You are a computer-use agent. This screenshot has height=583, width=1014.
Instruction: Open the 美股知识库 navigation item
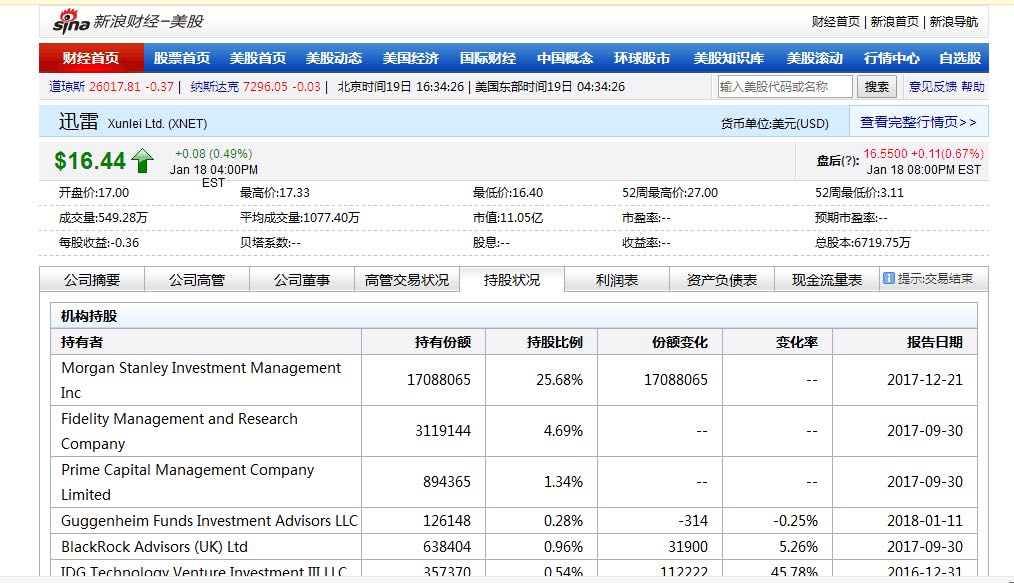coord(729,58)
